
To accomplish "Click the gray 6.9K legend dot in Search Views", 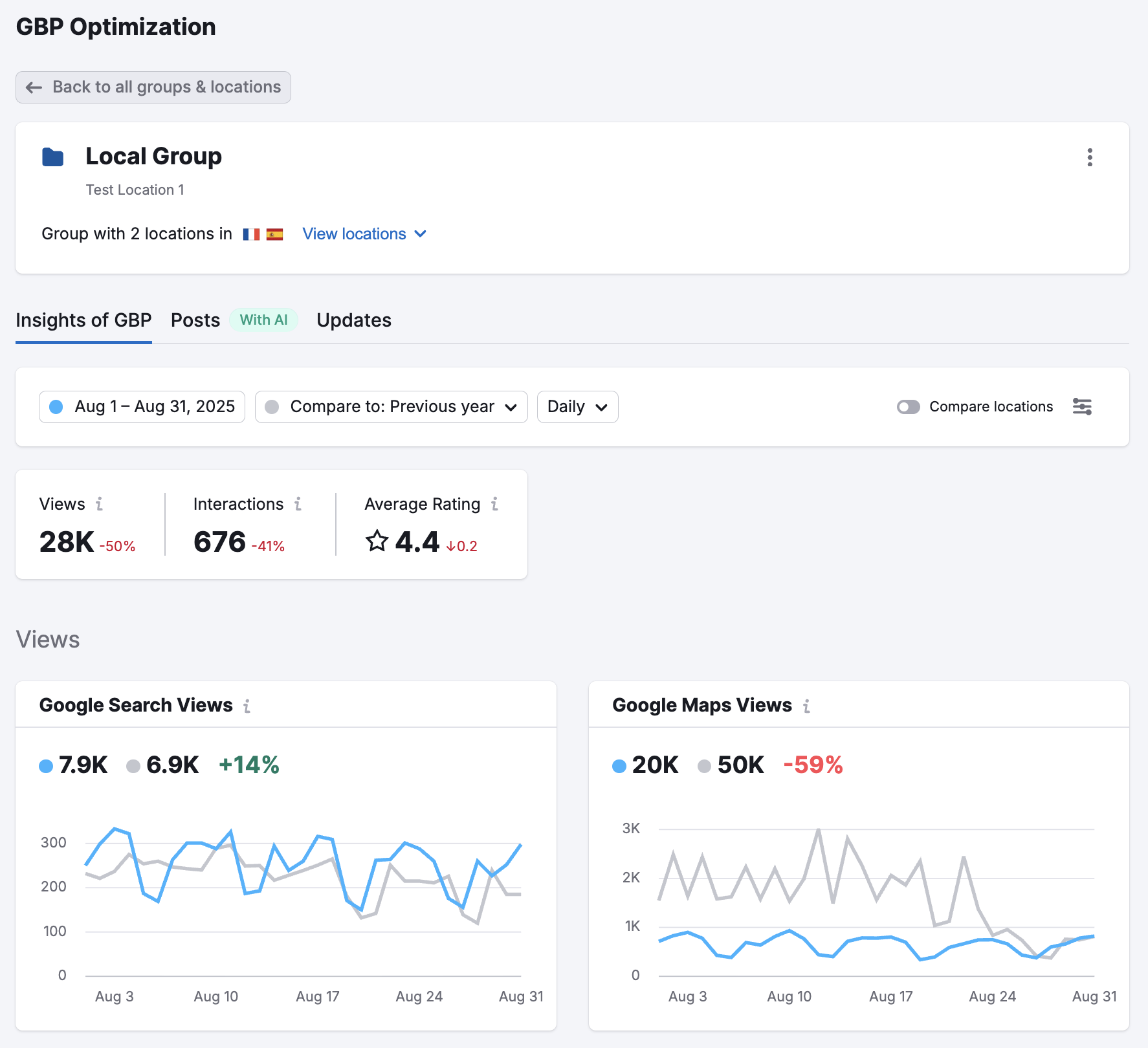I will tap(133, 766).
